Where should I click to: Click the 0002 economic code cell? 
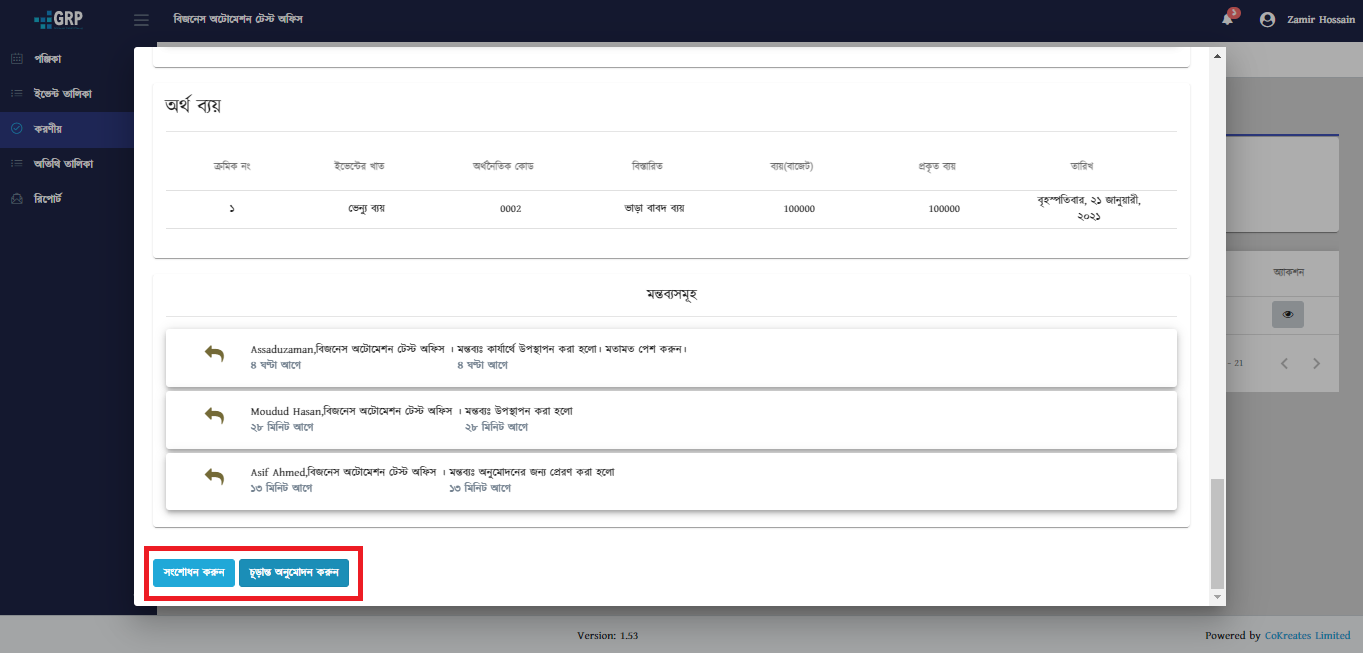point(510,209)
